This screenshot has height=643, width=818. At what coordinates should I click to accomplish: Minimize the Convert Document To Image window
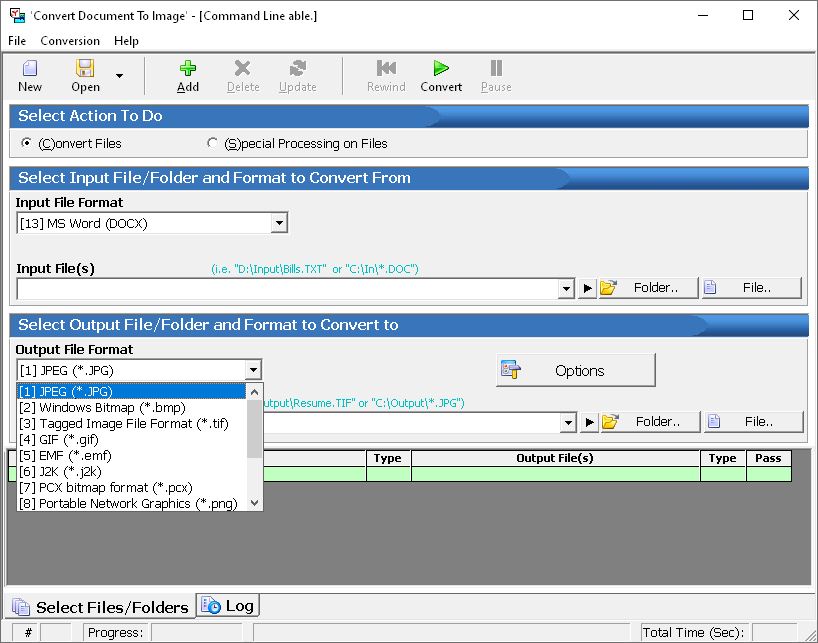point(703,15)
